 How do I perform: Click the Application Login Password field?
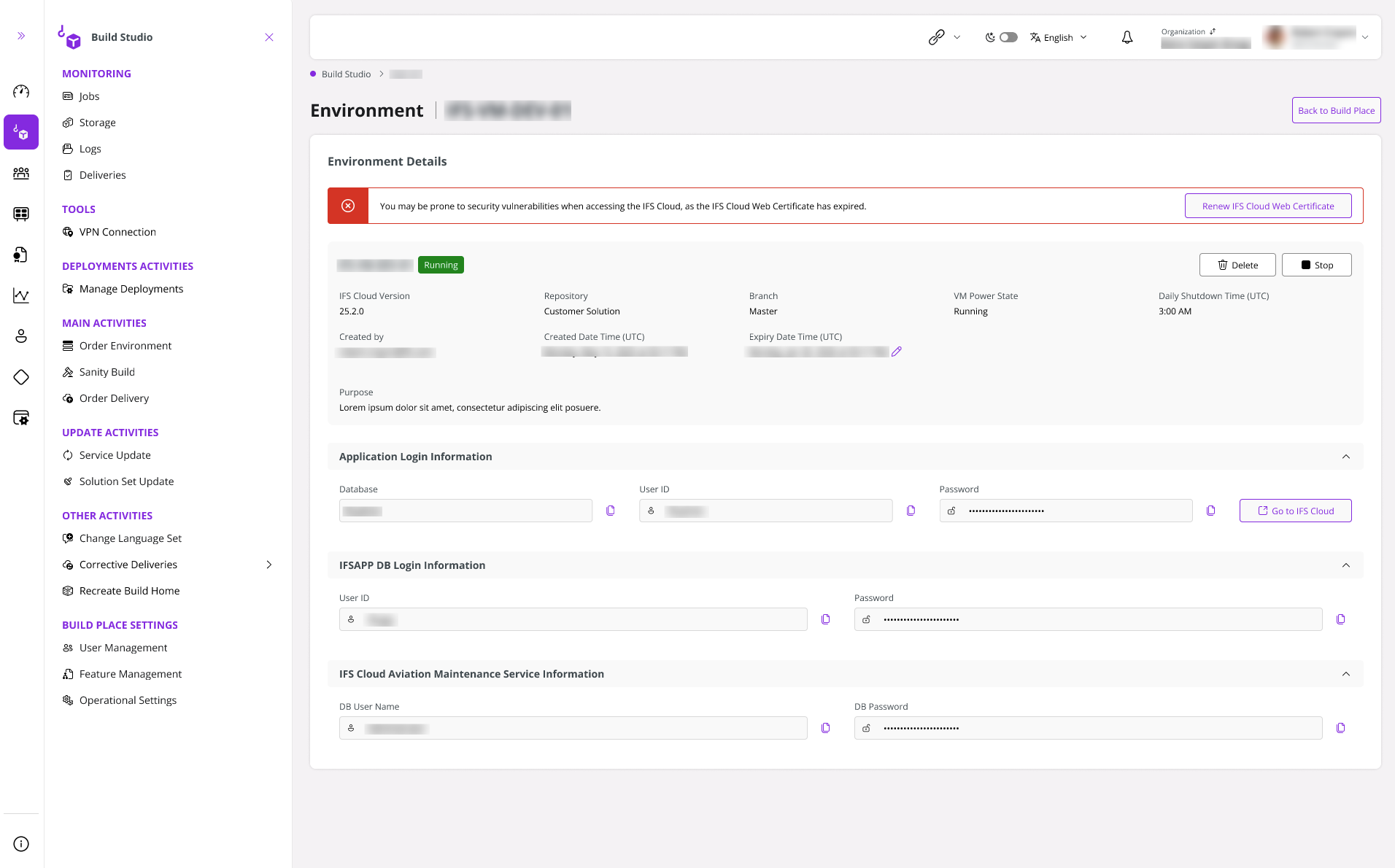coord(1066,511)
